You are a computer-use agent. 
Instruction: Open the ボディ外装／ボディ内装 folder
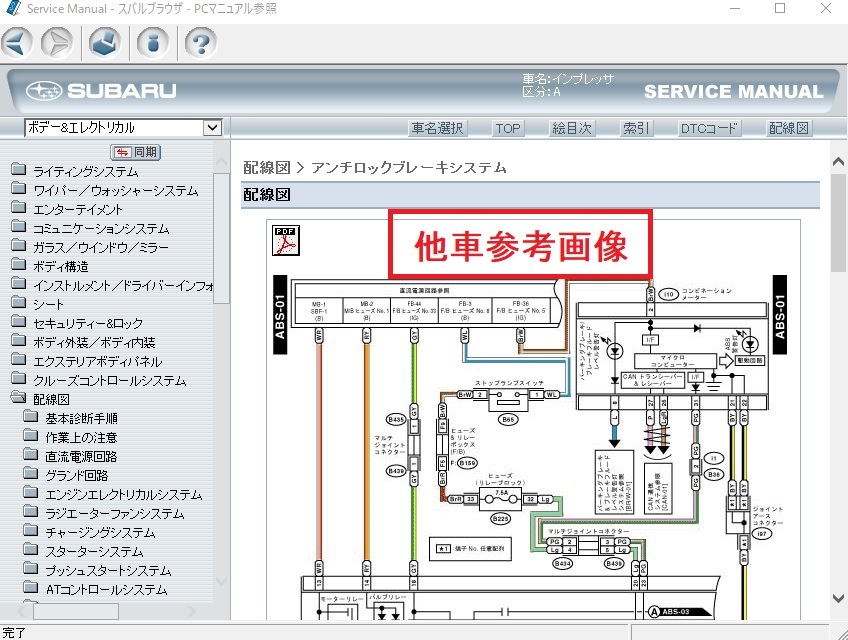[94, 342]
